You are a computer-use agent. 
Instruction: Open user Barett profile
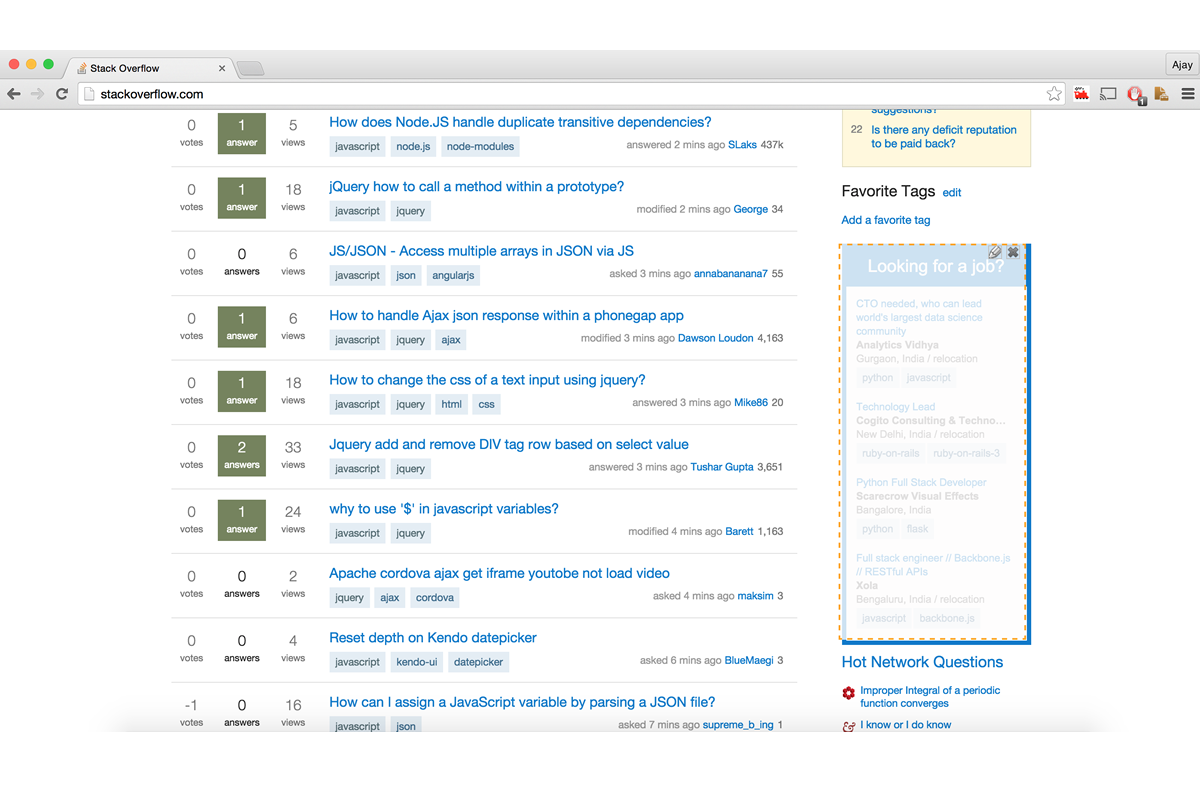point(739,533)
